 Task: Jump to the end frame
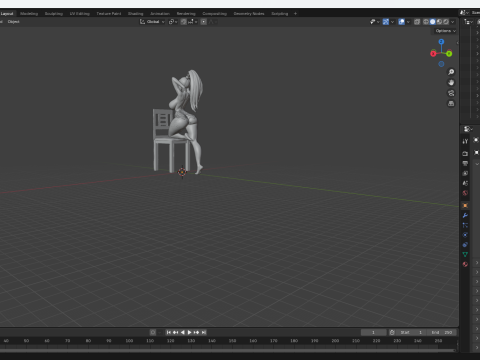[x=204, y=332]
